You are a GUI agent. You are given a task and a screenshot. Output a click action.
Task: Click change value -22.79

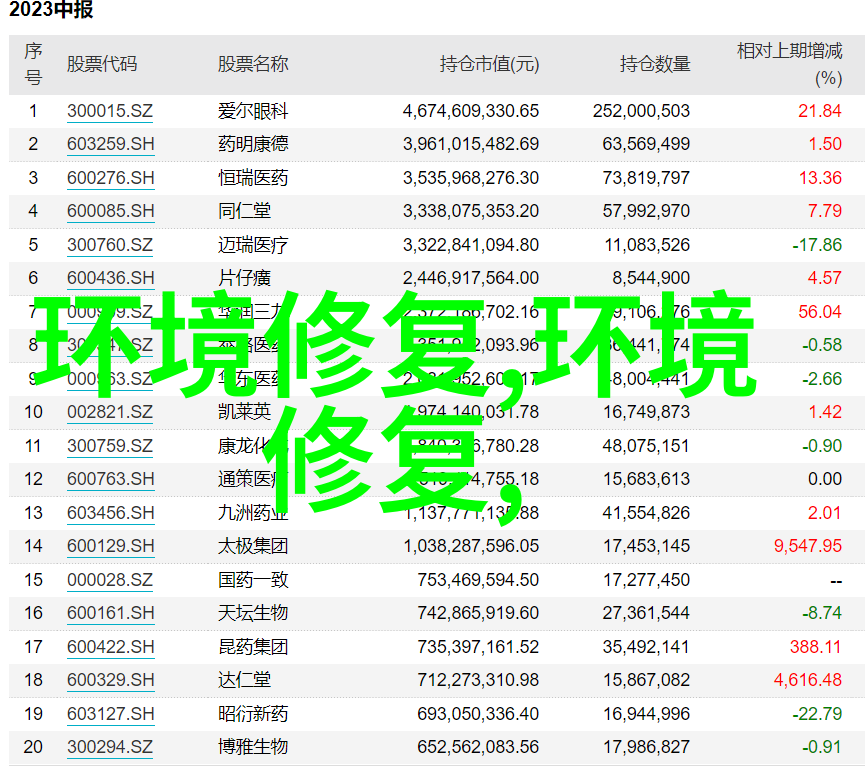(817, 714)
